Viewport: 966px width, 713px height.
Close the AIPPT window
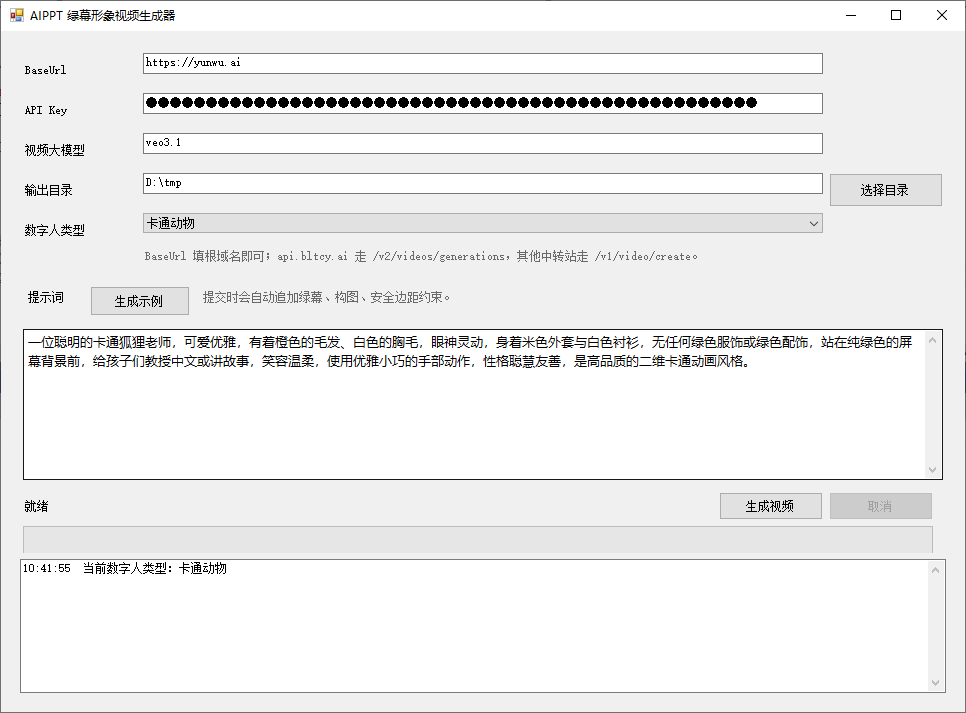click(x=942, y=15)
